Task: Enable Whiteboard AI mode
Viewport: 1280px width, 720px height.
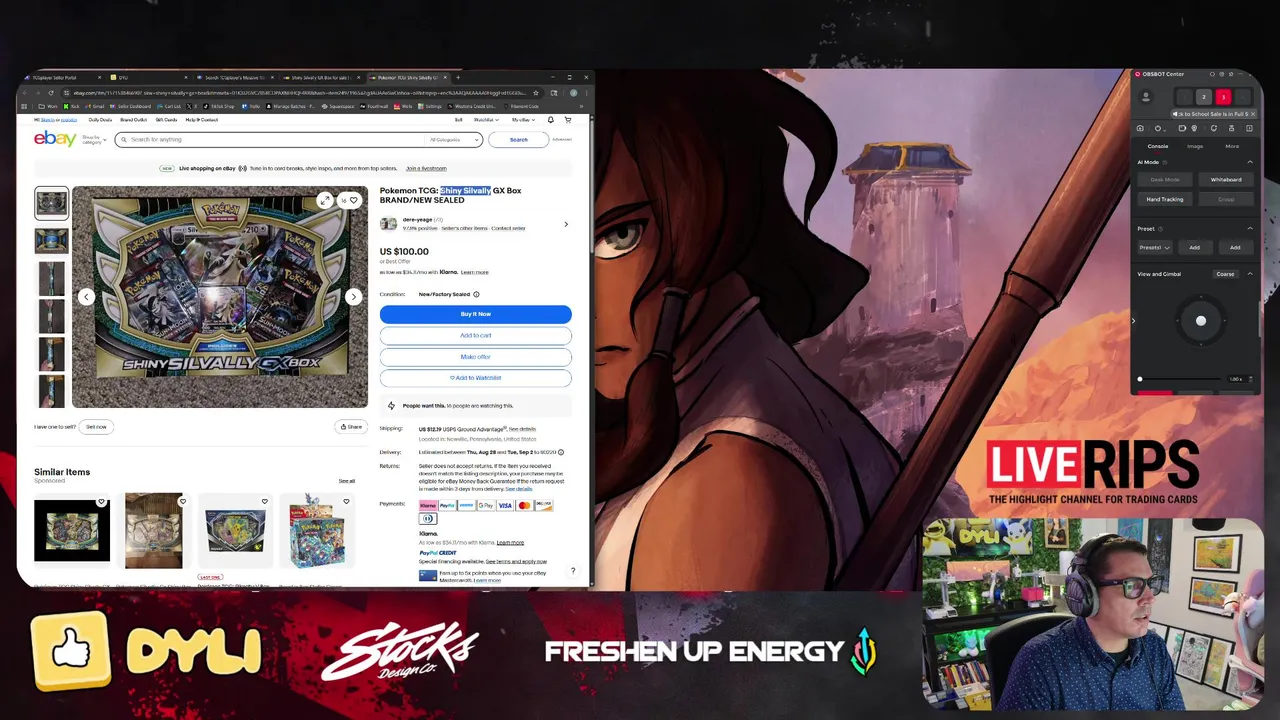Action: [1226, 180]
